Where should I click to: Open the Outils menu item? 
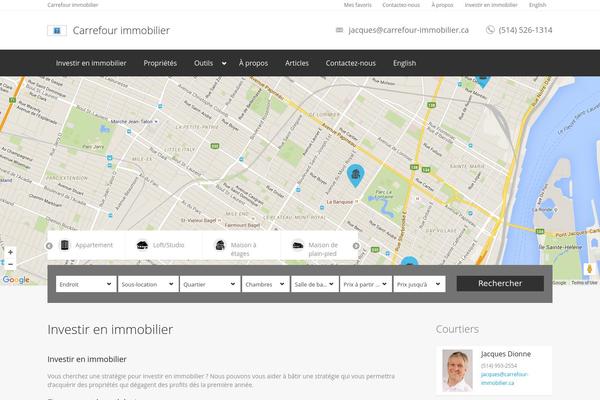coord(203,63)
